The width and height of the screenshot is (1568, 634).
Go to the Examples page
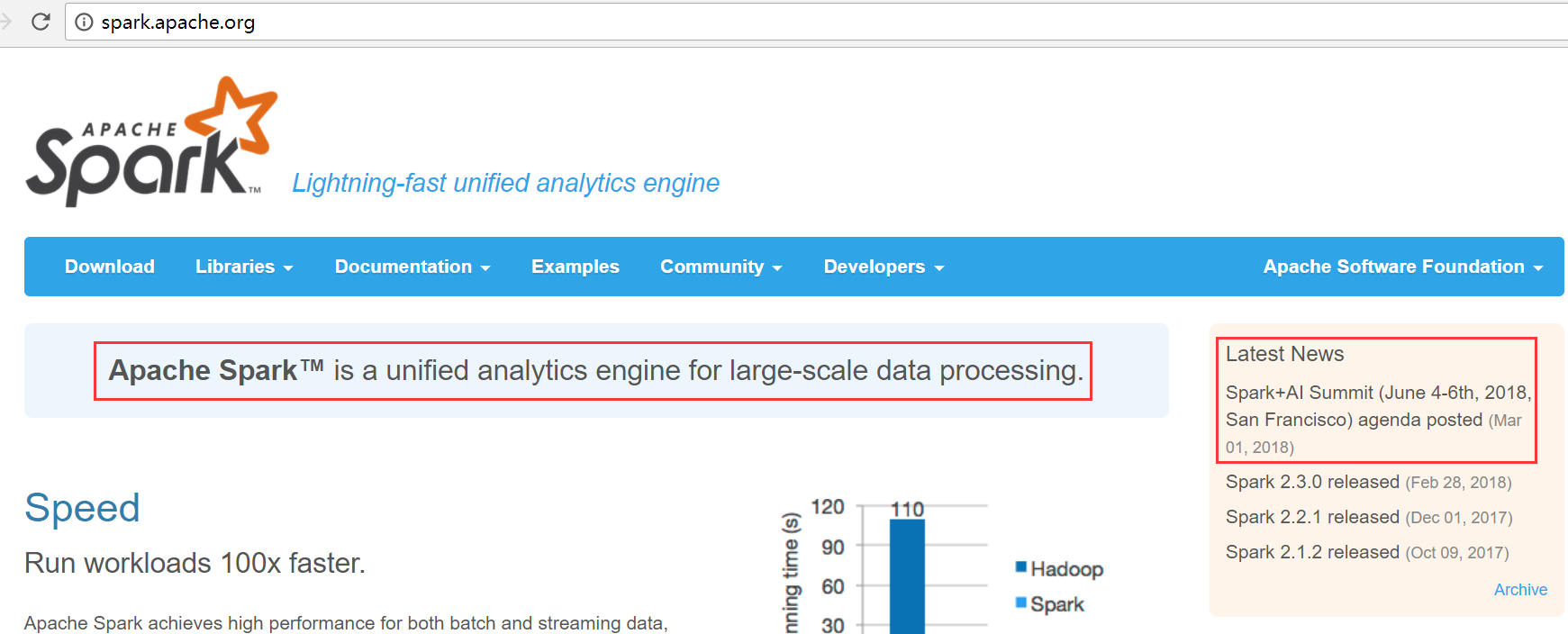click(576, 267)
